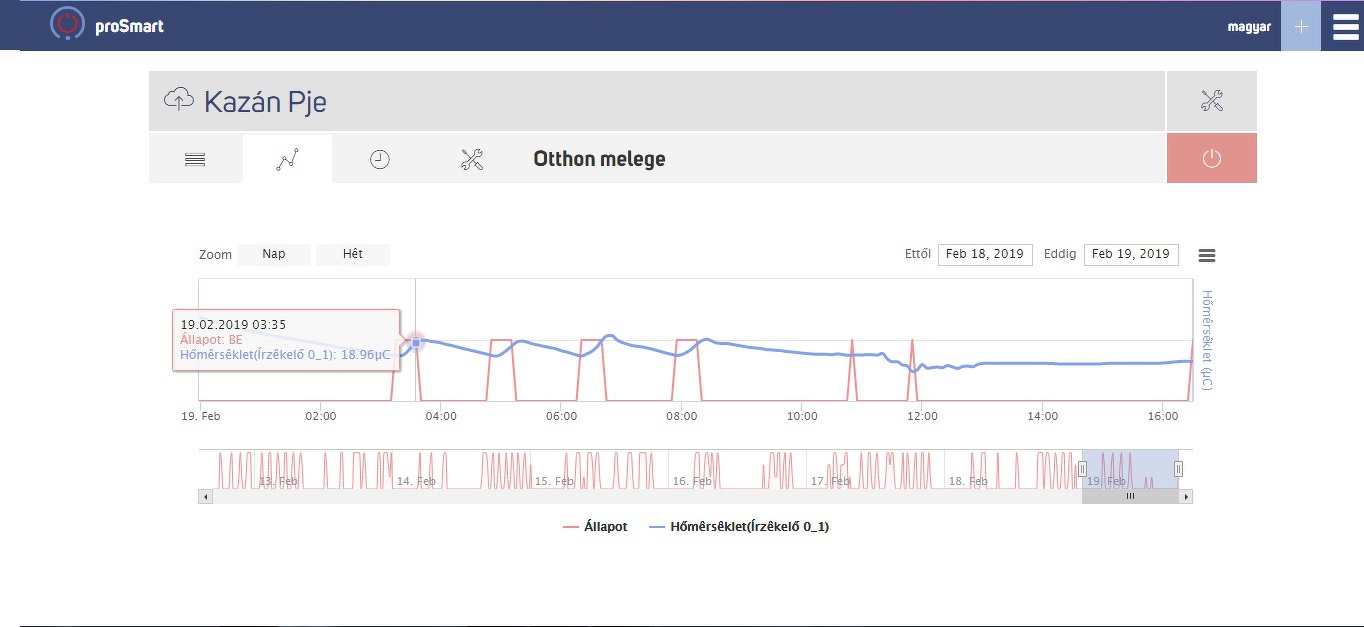Open the wrench settings in header
The height and width of the screenshot is (627, 1364).
coord(1211,101)
